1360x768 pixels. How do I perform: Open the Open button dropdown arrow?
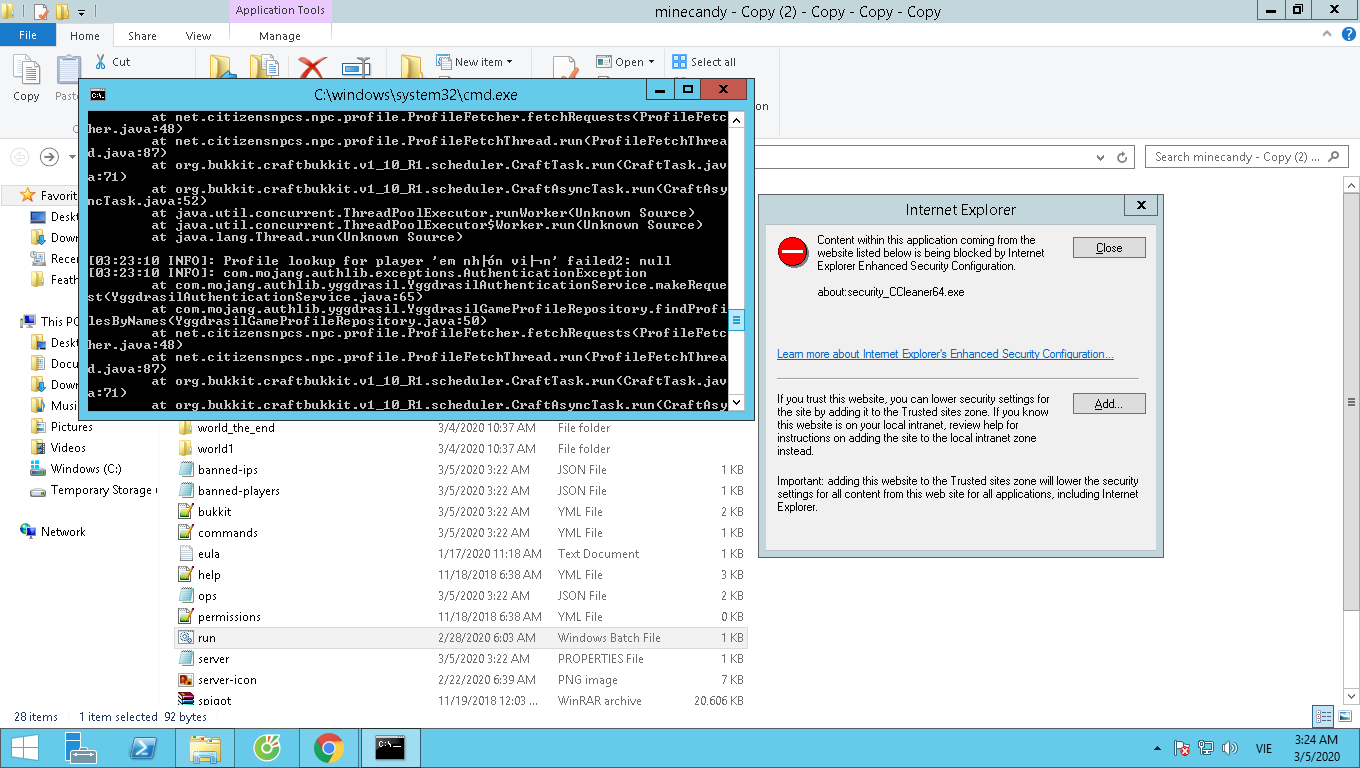coord(651,62)
